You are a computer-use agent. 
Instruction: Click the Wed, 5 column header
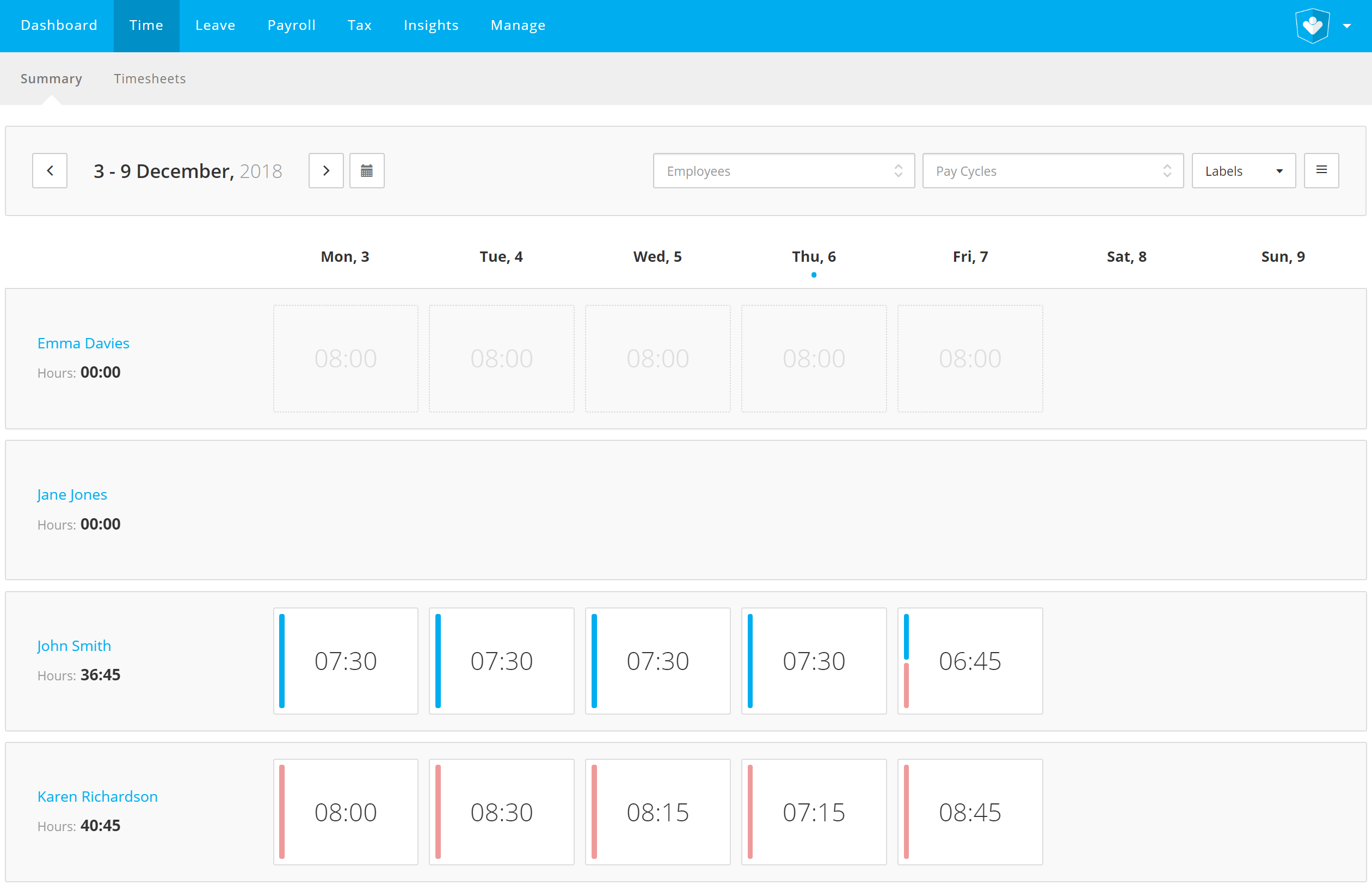(x=657, y=256)
